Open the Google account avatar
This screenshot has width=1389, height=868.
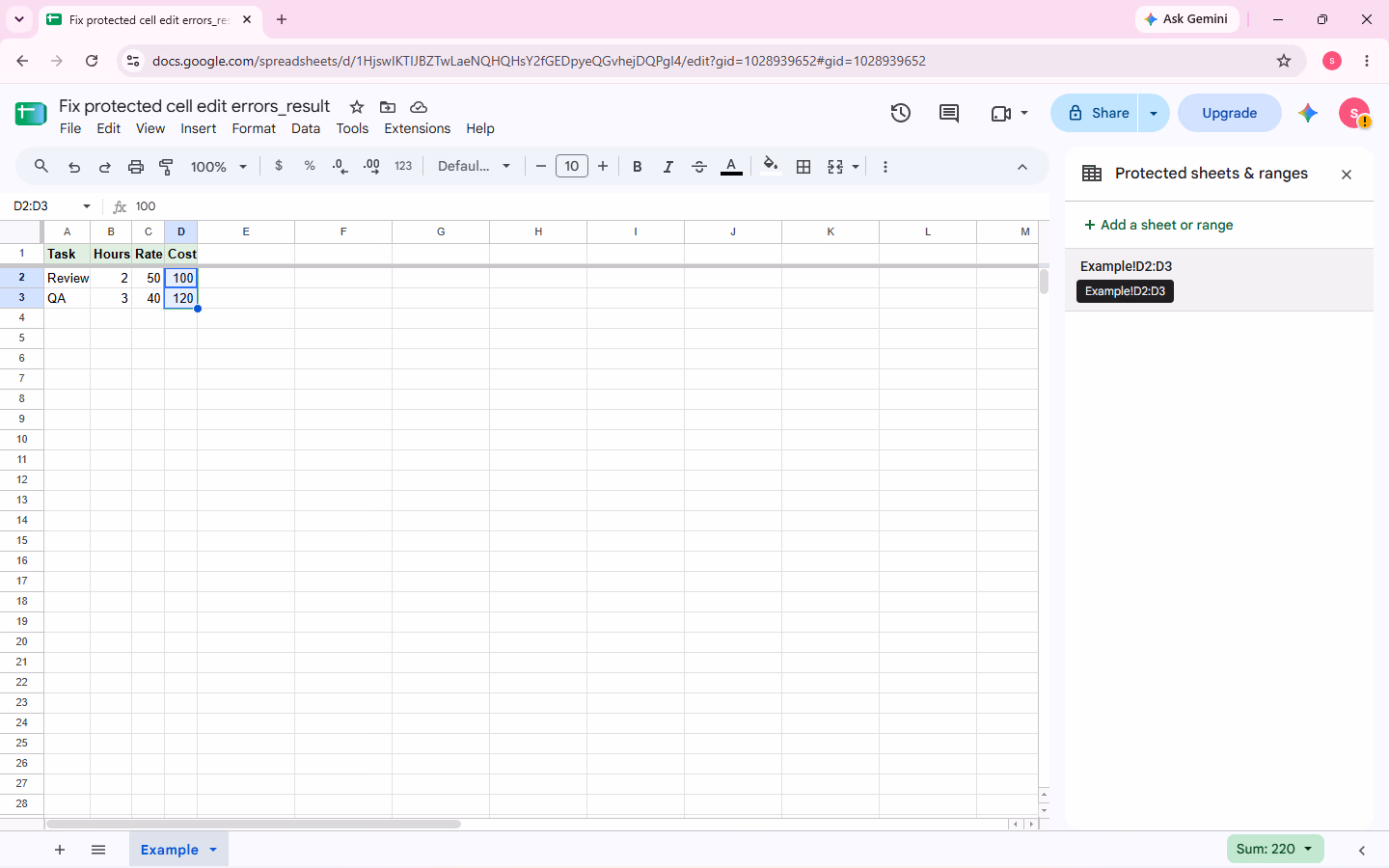click(x=1354, y=113)
